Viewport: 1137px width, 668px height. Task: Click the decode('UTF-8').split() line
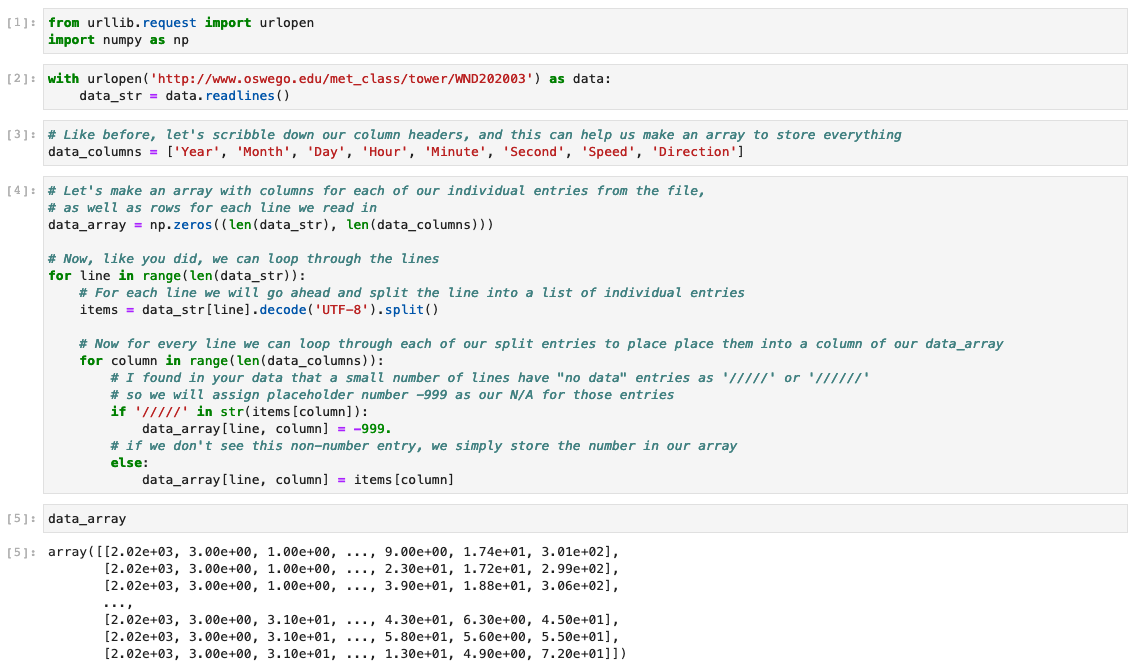pyautogui.click(x=260, y=310)
